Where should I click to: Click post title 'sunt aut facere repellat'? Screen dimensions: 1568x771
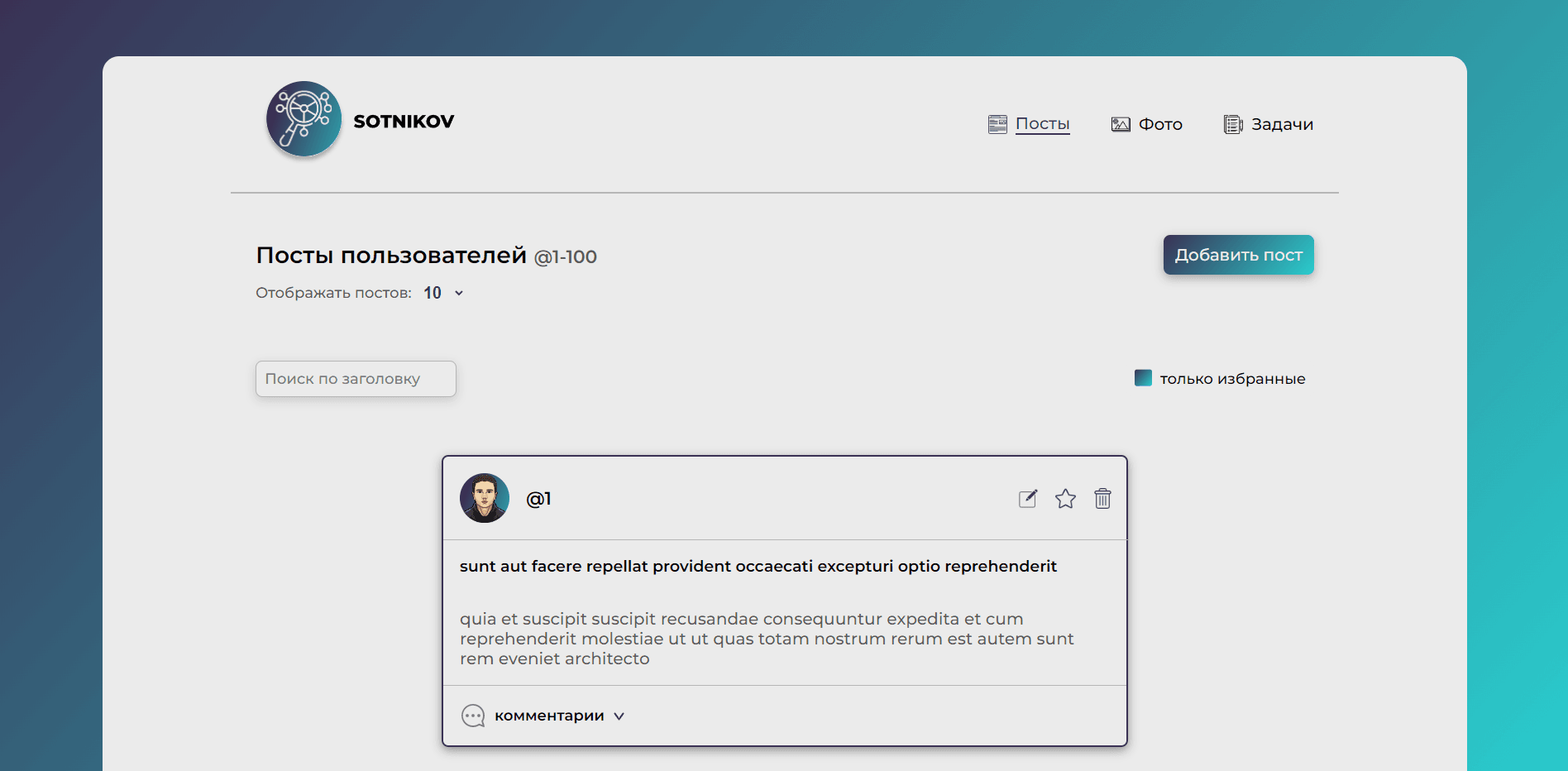point(758,566)
